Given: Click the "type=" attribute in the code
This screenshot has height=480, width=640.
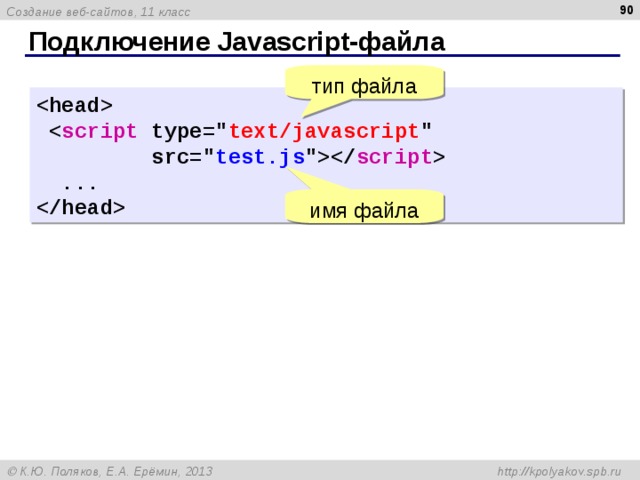Looking at the screenshot, I should (184, 131).
